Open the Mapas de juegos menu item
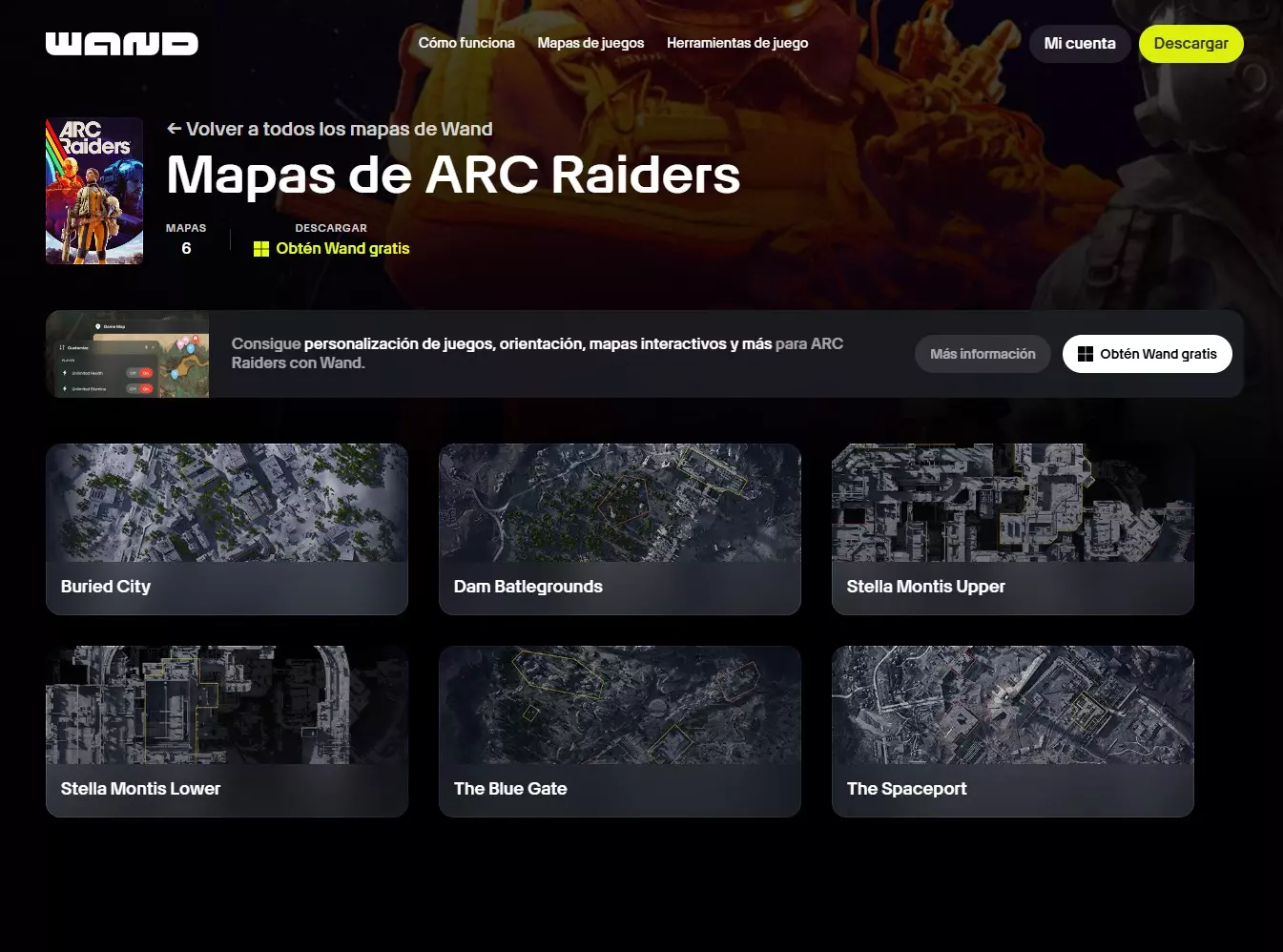Screen dimensions: 1283x952 pyautogui.click(x=590, y=43)
